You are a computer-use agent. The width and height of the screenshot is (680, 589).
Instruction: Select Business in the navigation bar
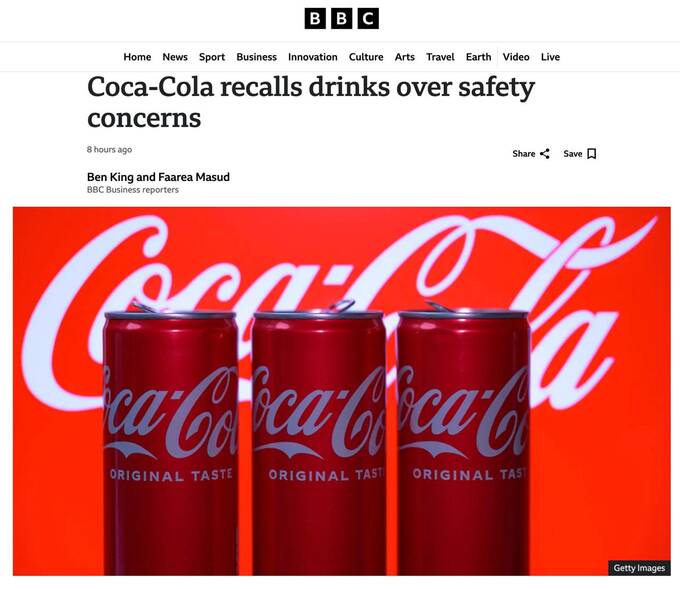point(256,57)
